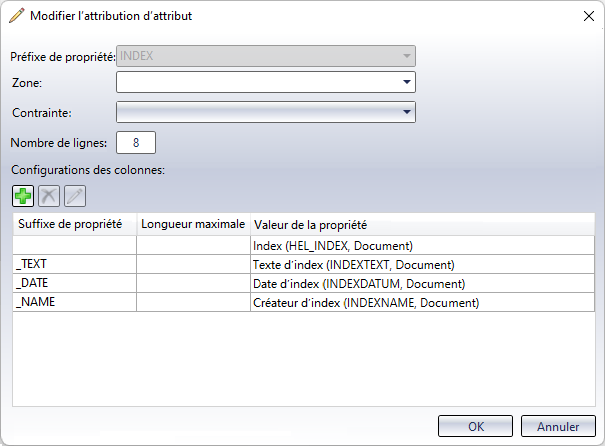Click the delete column X icon
605x446 pixels.
48,196
